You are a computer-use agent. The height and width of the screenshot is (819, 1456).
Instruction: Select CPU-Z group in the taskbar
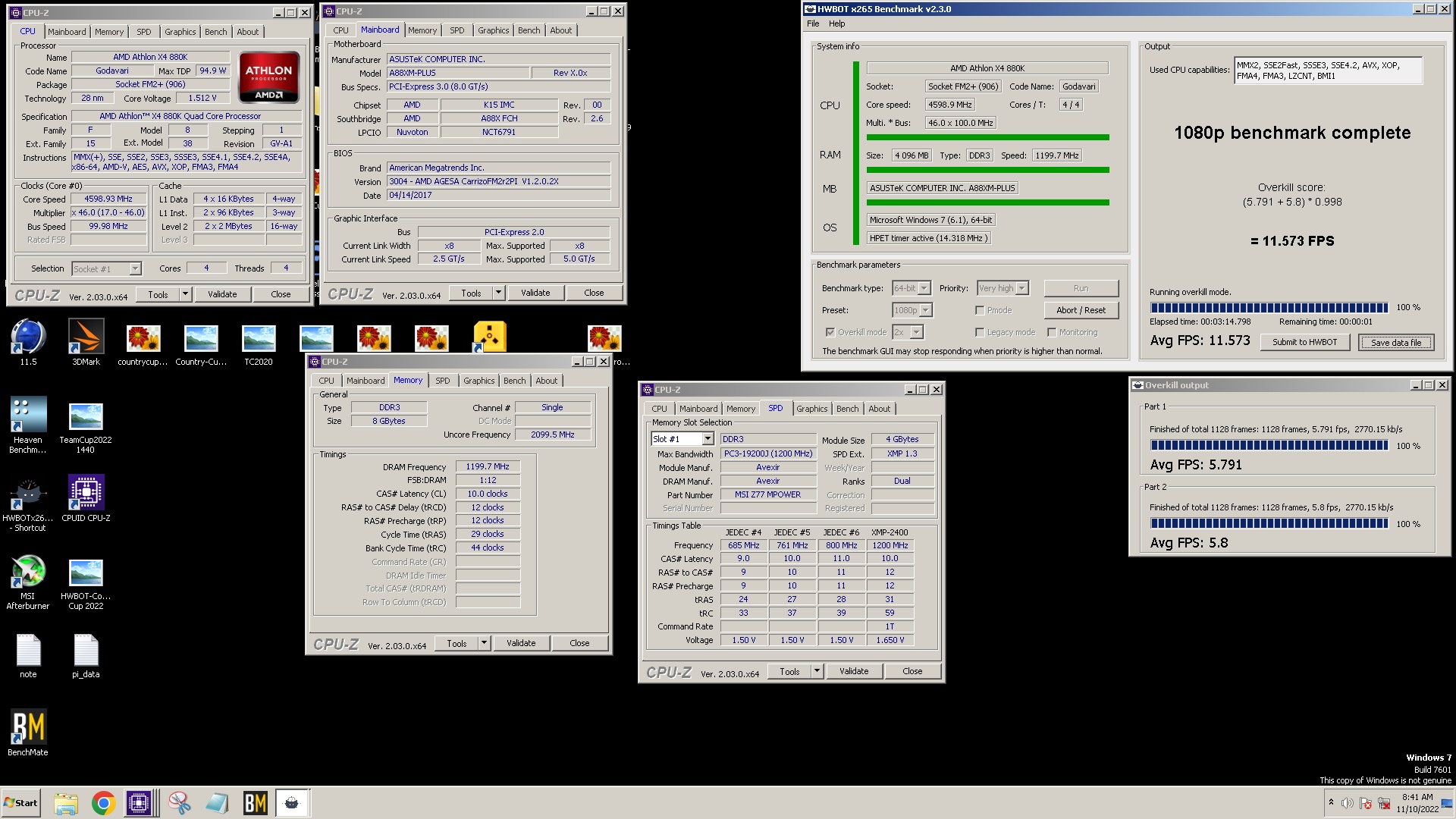140,803
